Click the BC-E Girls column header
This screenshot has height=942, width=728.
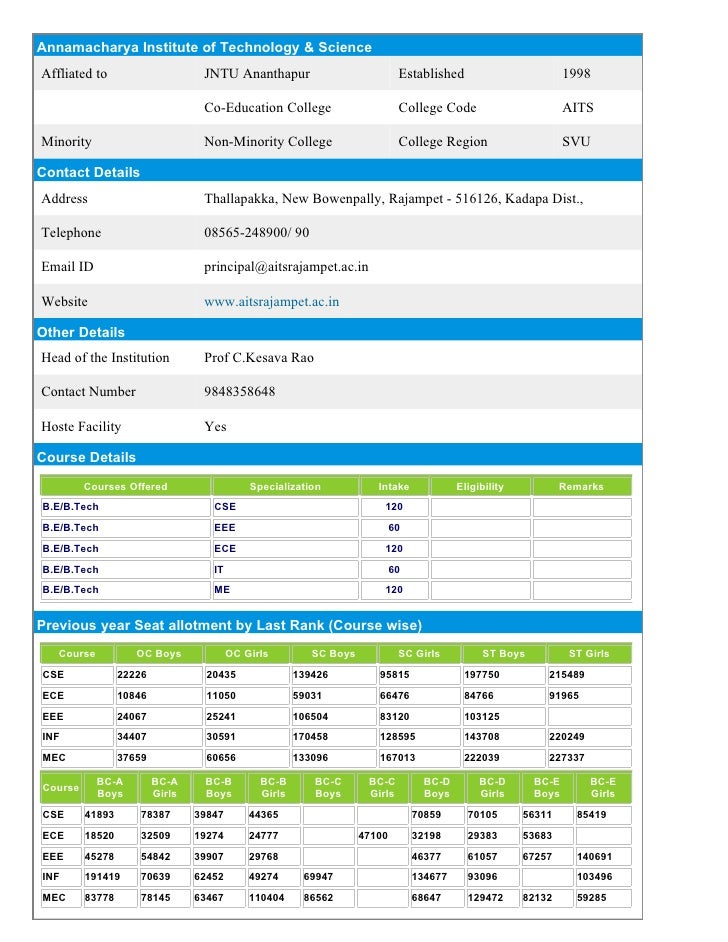click(x=603, y=788)
